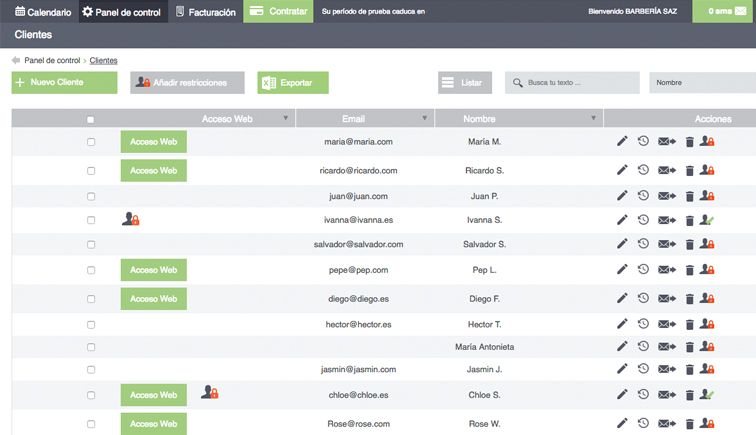
Task: Edit Chloe S. with the pencil icon
Action: click(622, 394)
